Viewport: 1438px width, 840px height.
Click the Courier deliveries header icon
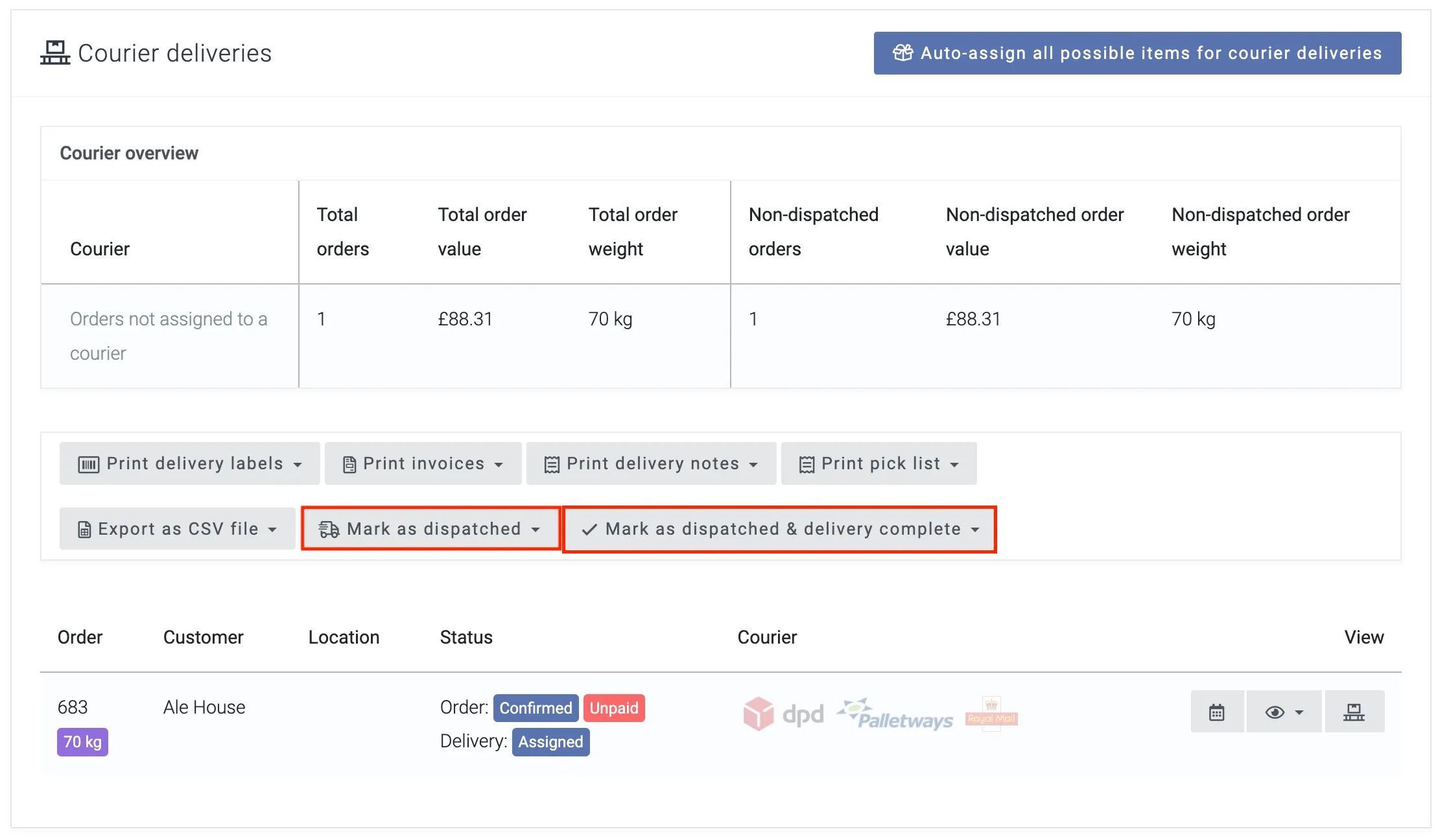[55, 52]
